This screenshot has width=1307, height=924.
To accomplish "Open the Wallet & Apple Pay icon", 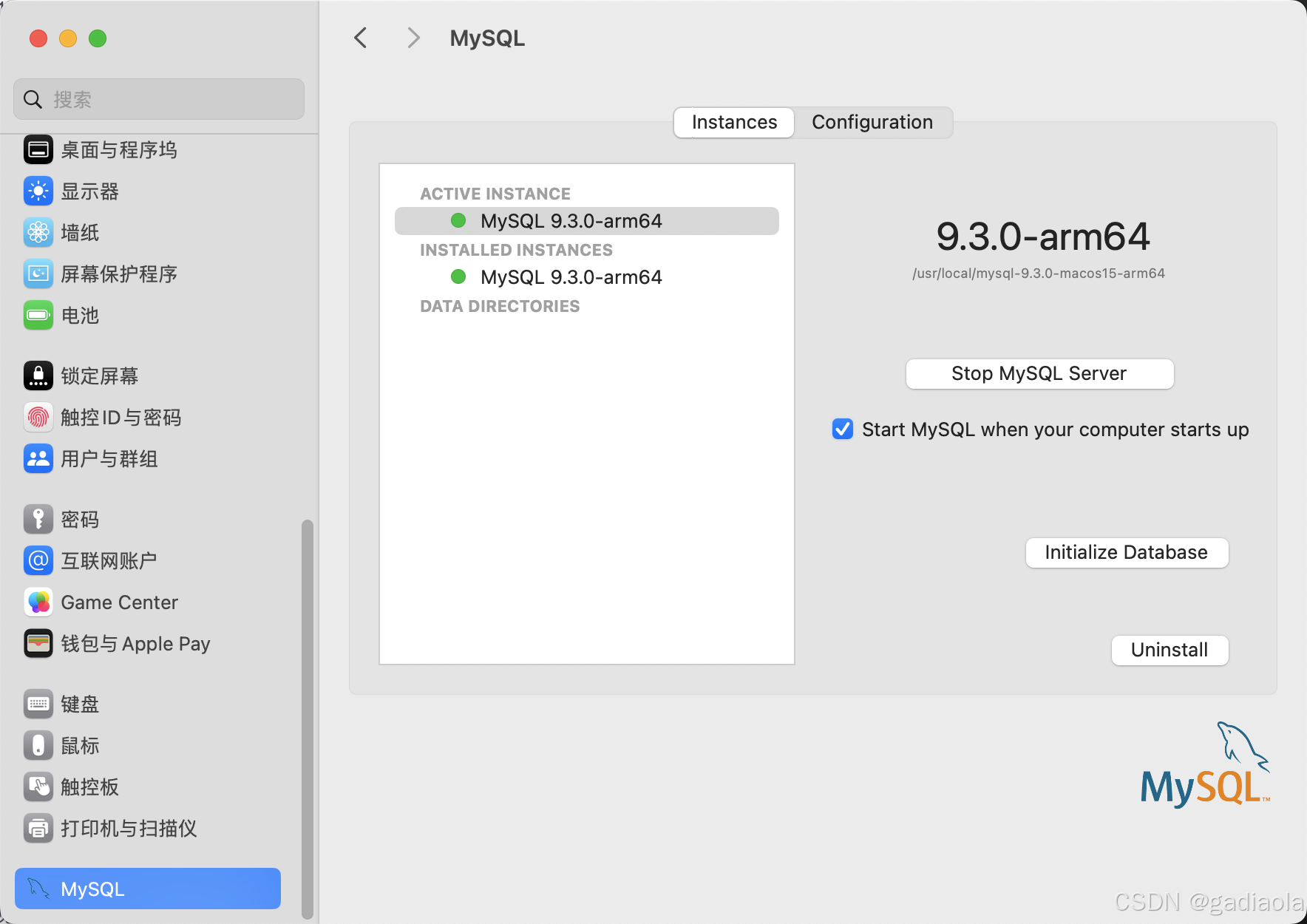I will pyautogui.click(x=38, y=644).
